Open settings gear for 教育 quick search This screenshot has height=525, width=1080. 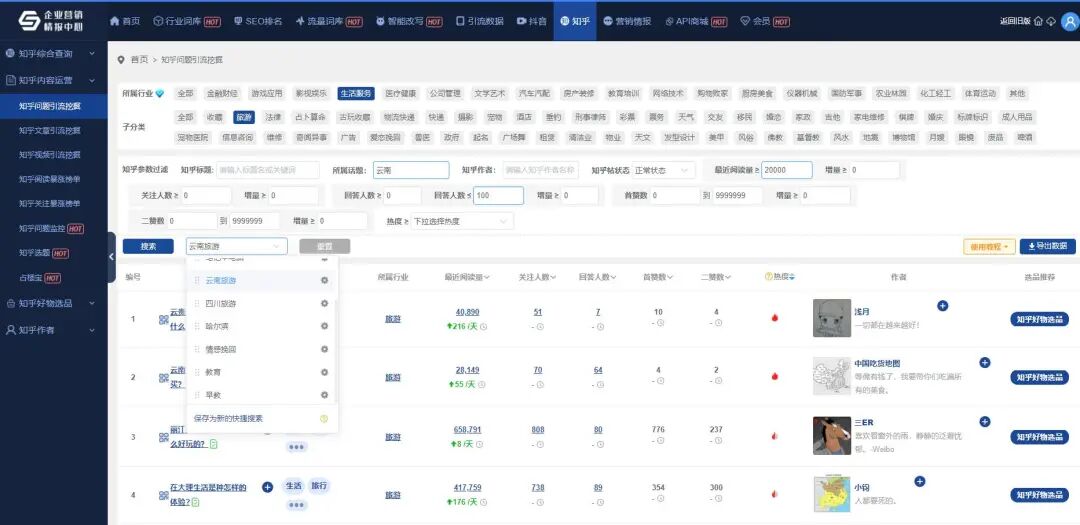point(324,372)
